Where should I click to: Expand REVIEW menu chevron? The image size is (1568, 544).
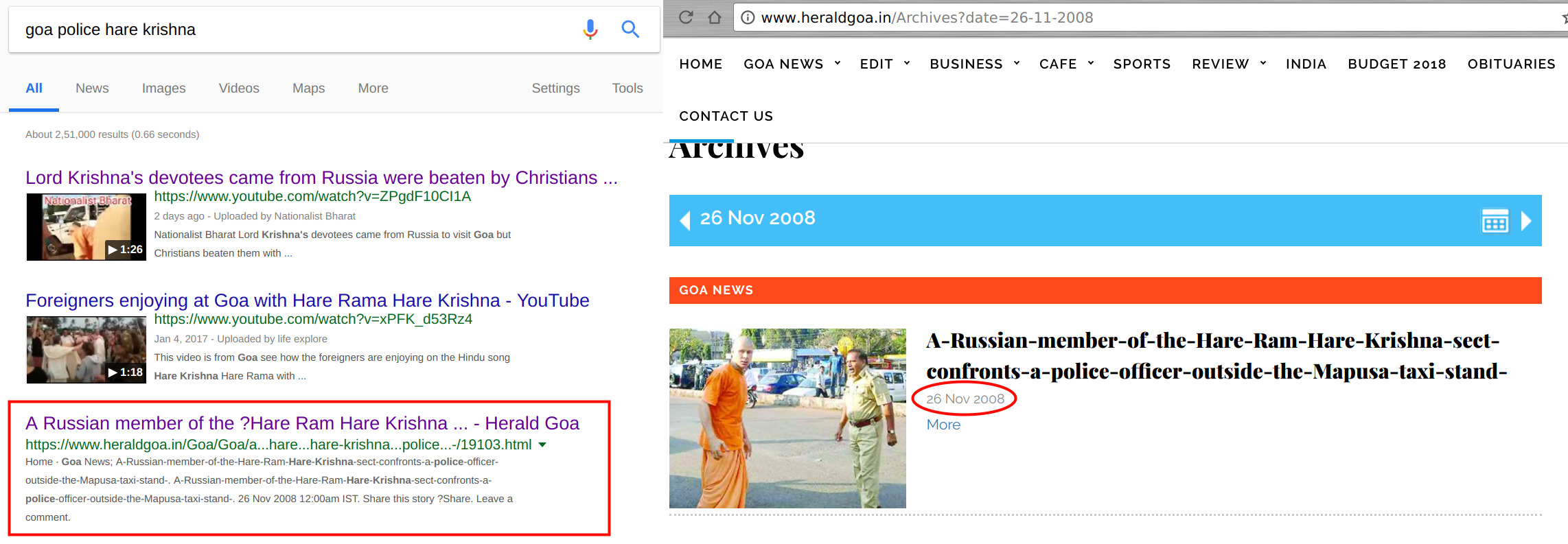coord(1263,63)
